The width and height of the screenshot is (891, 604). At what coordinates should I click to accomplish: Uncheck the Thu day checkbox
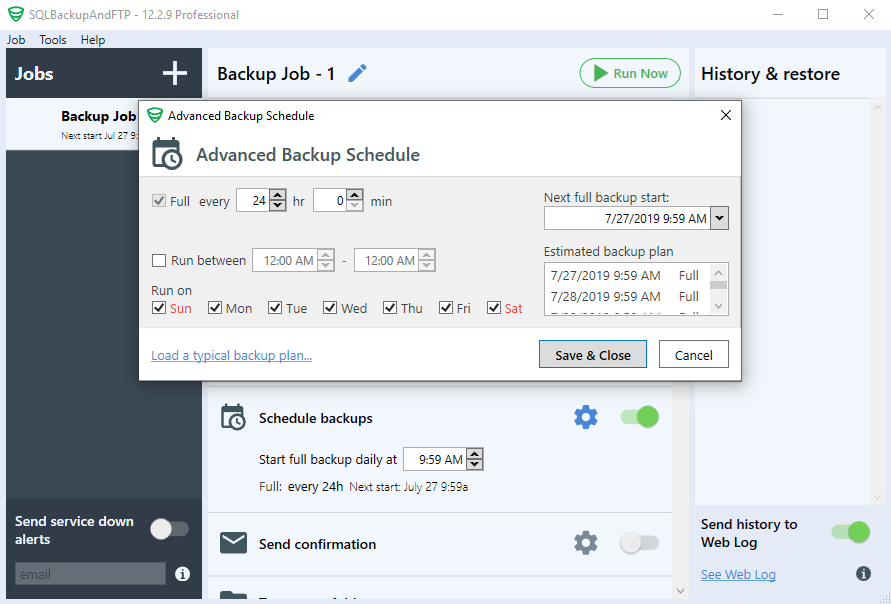coord(390,308)
